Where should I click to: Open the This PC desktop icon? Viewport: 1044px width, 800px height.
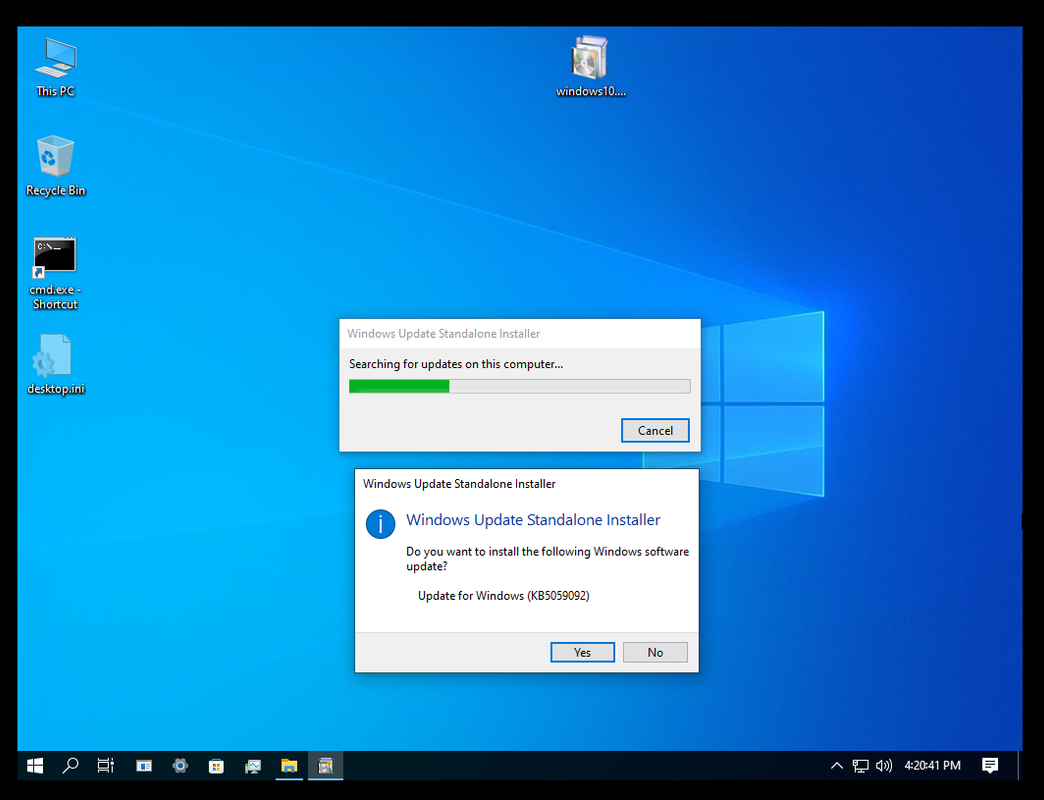[x=55, y=68]
